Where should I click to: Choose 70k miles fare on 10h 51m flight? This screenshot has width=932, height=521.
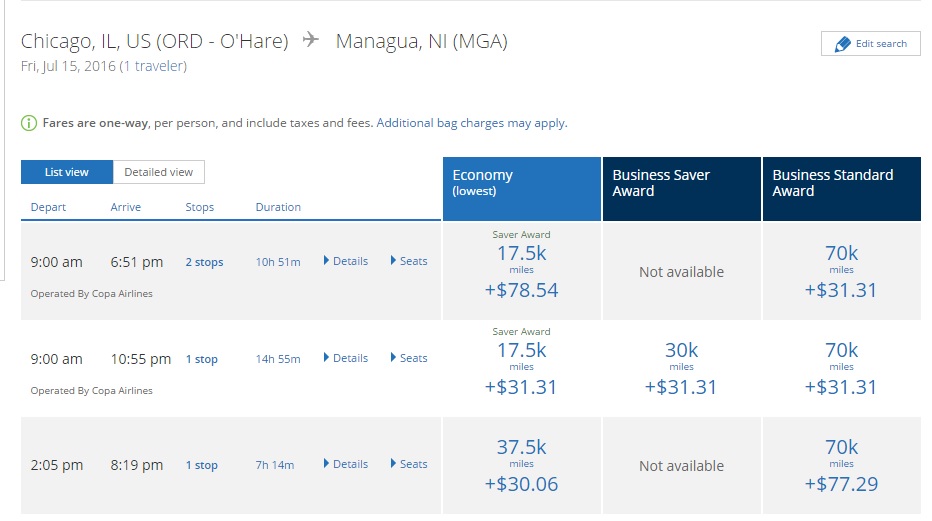click(x=842, y=271)
